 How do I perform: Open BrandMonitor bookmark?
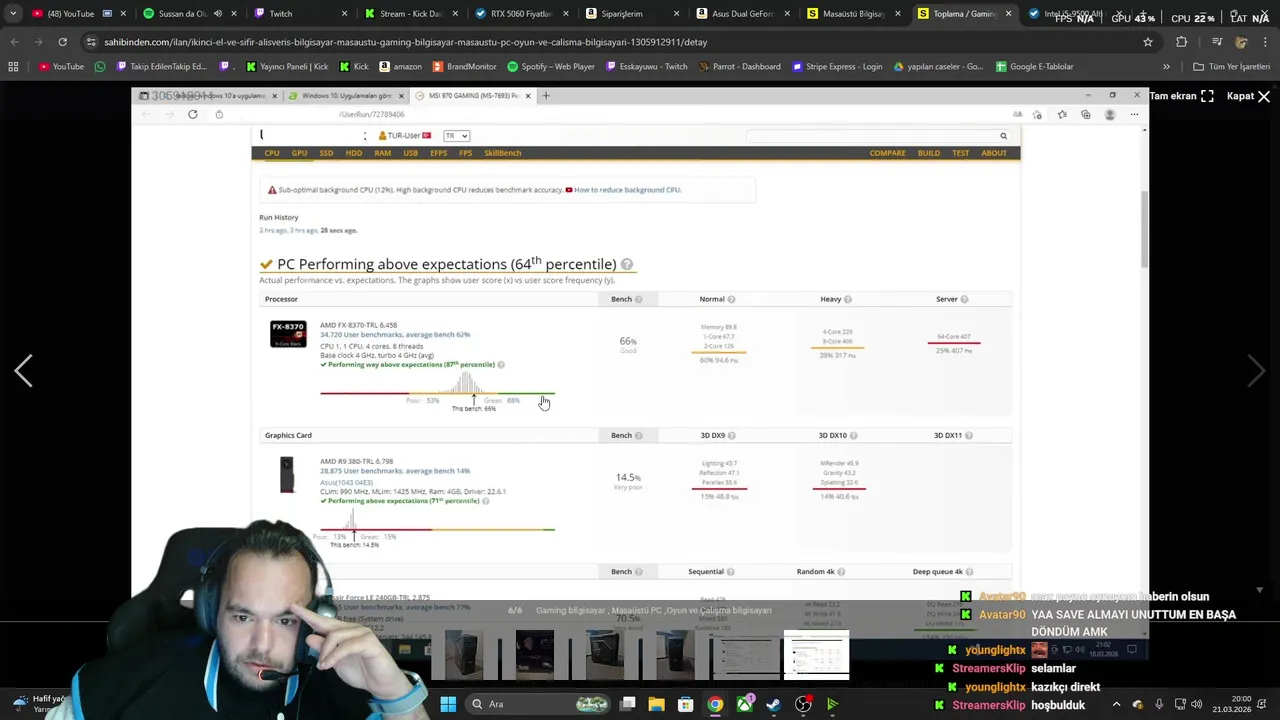464,67
